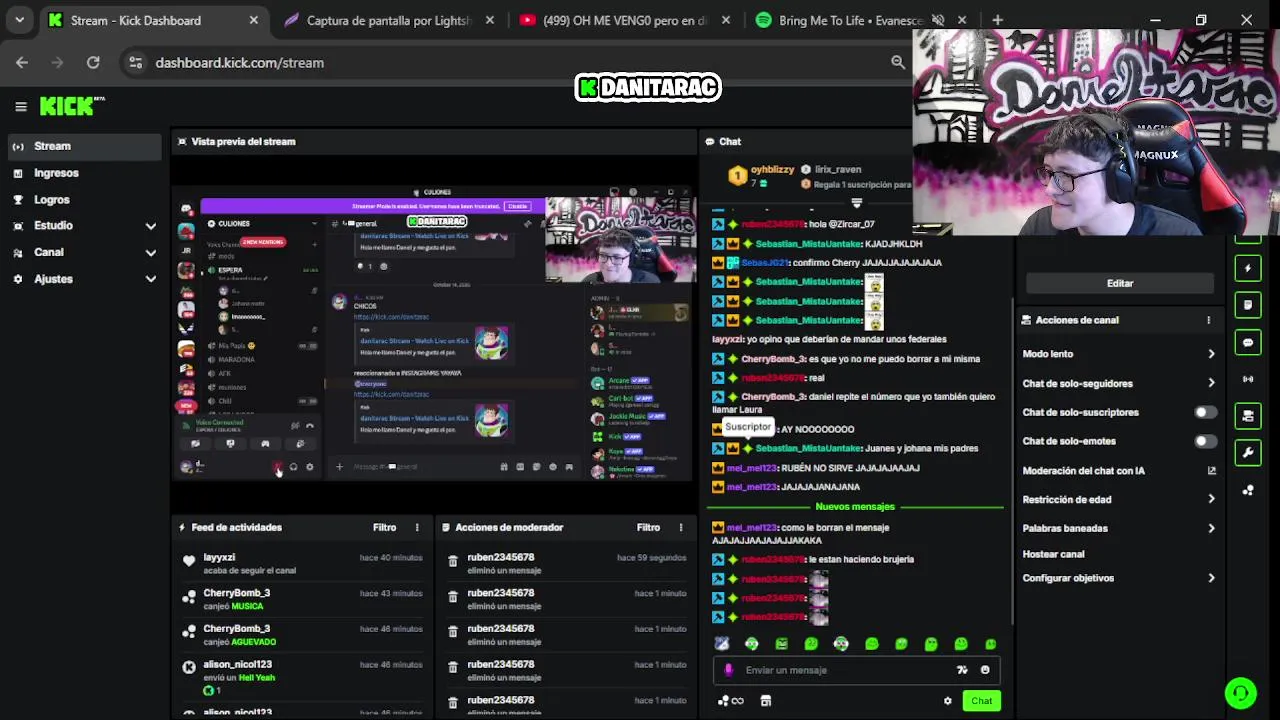Enable Chat de solo-emotes toggle
This screenshot has height=720, width=1280.
point(1205,441)
